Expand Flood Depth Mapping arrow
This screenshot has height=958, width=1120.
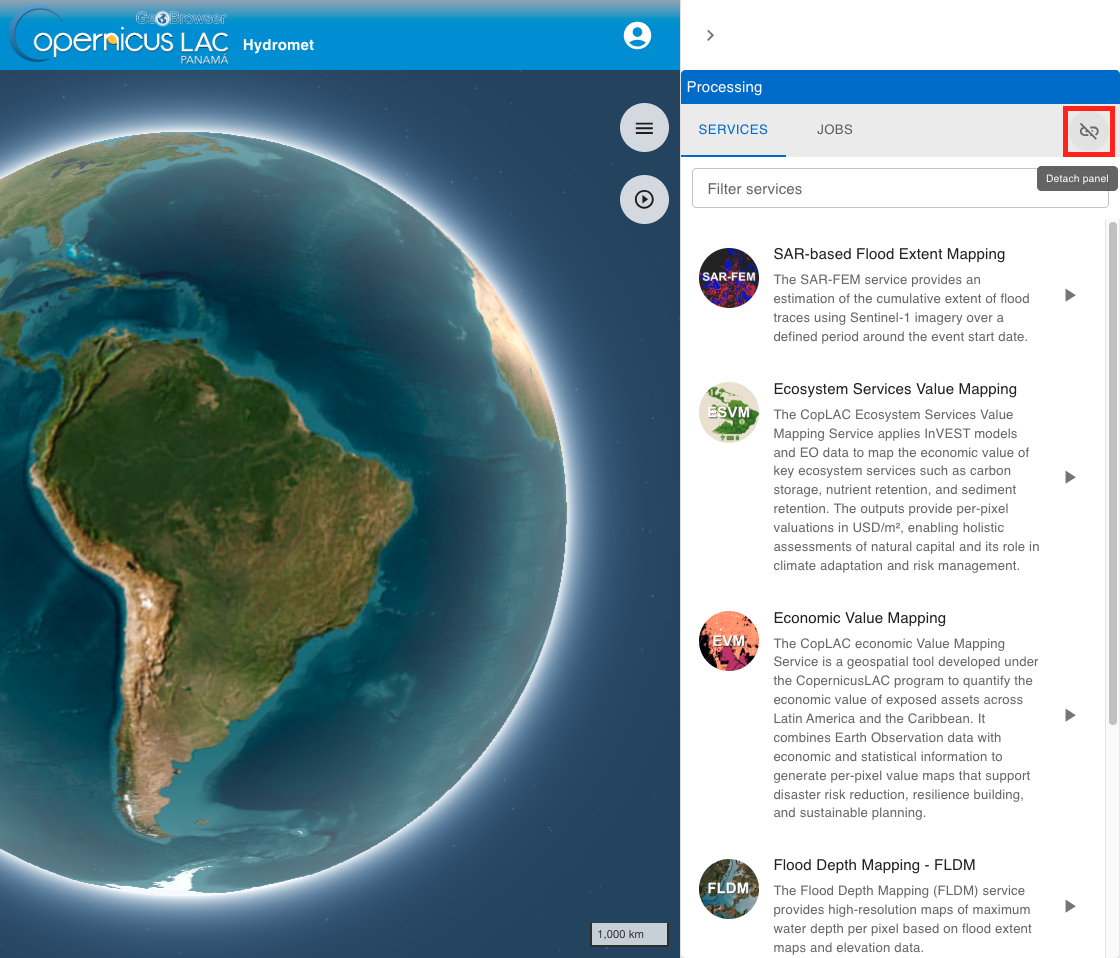point(1070,906)
